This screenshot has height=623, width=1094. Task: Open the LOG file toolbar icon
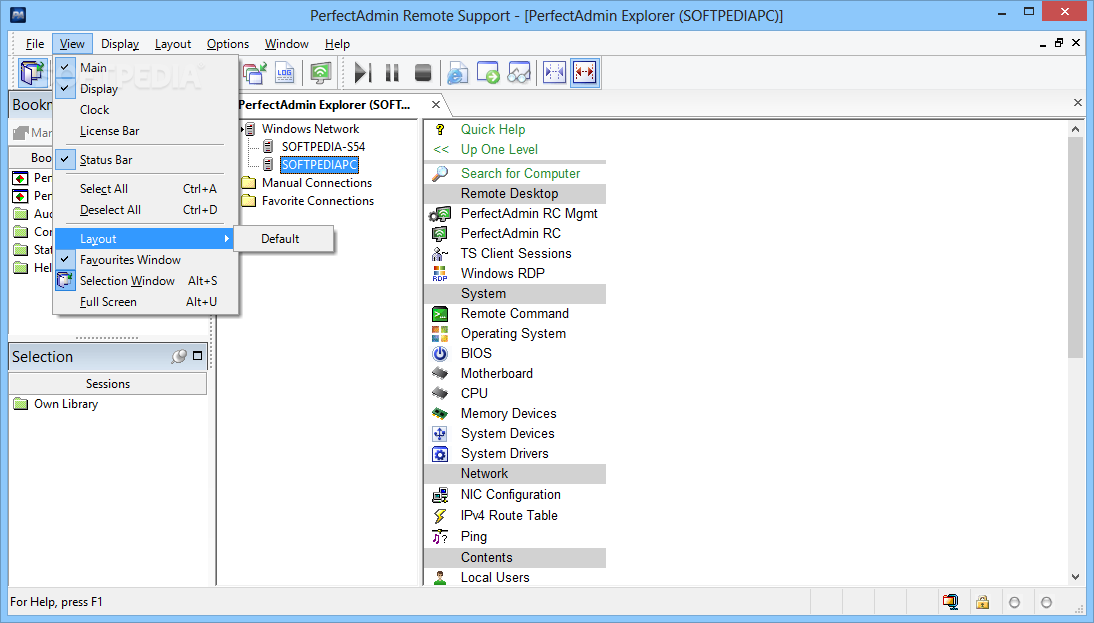point(285,73)
